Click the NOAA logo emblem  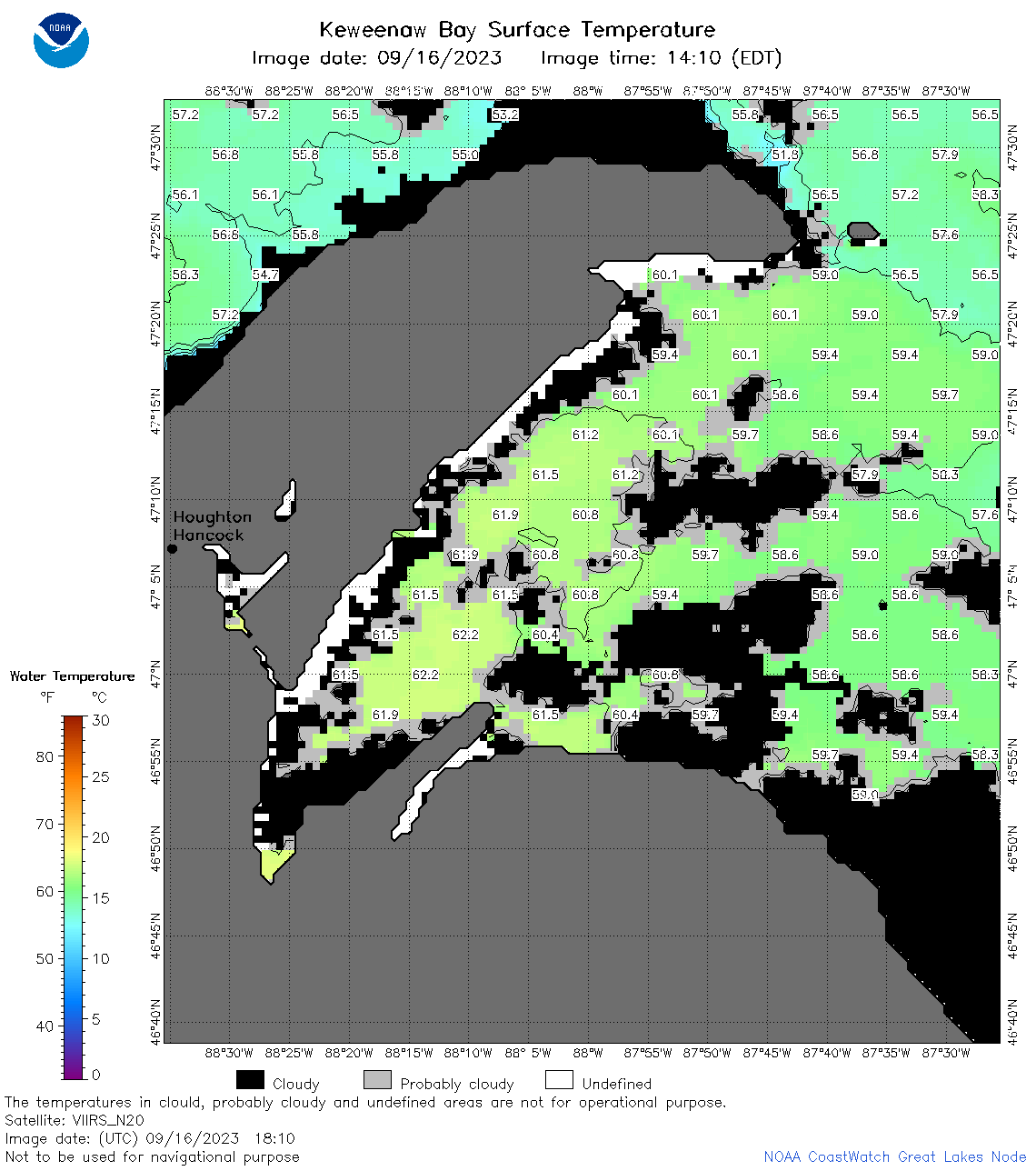click(x=61, y=40)
